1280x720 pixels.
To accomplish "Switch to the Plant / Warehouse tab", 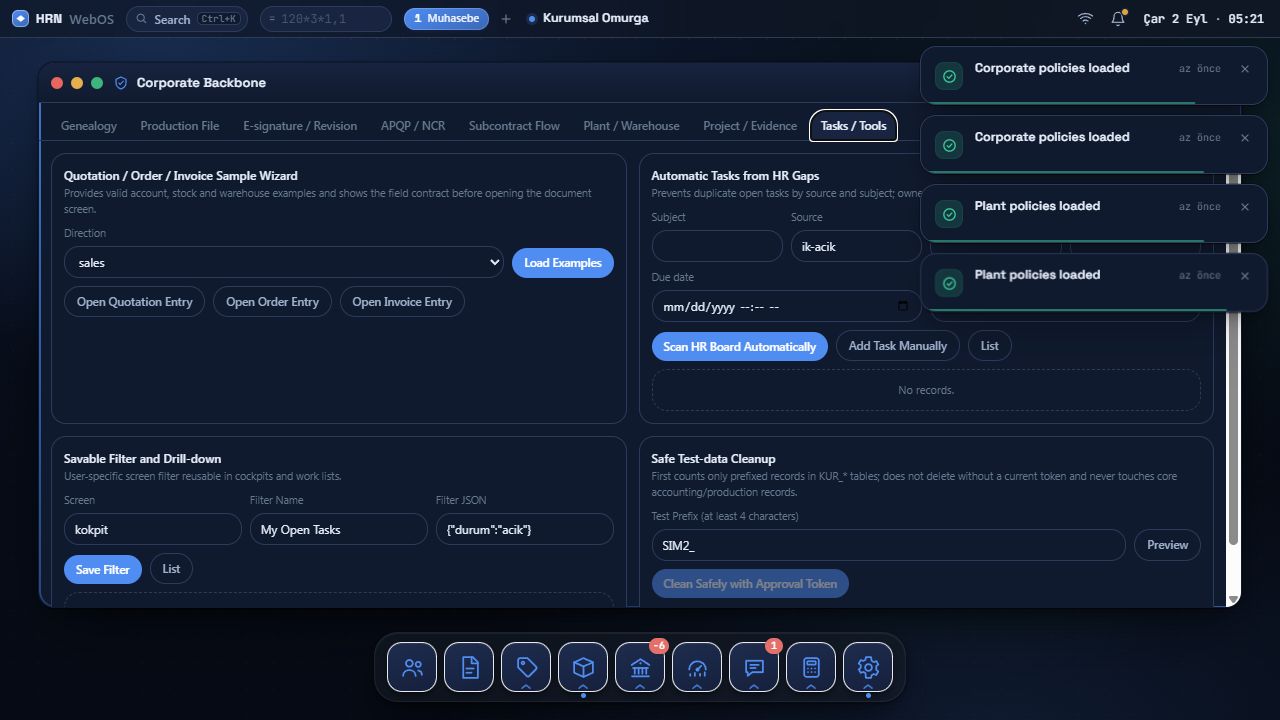I will point(631,126).
